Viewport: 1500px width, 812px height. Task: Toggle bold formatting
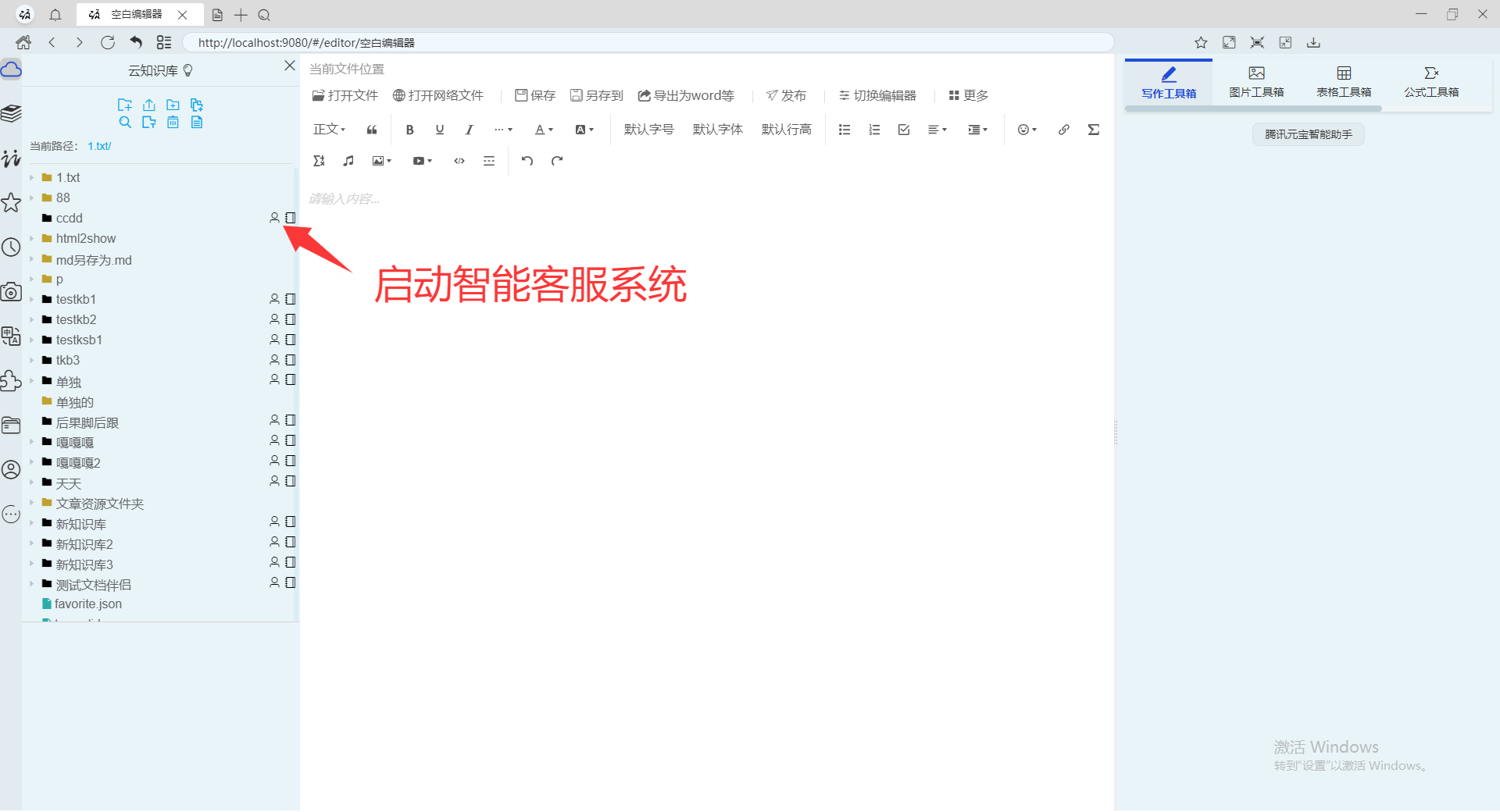[x=409, y=130]
